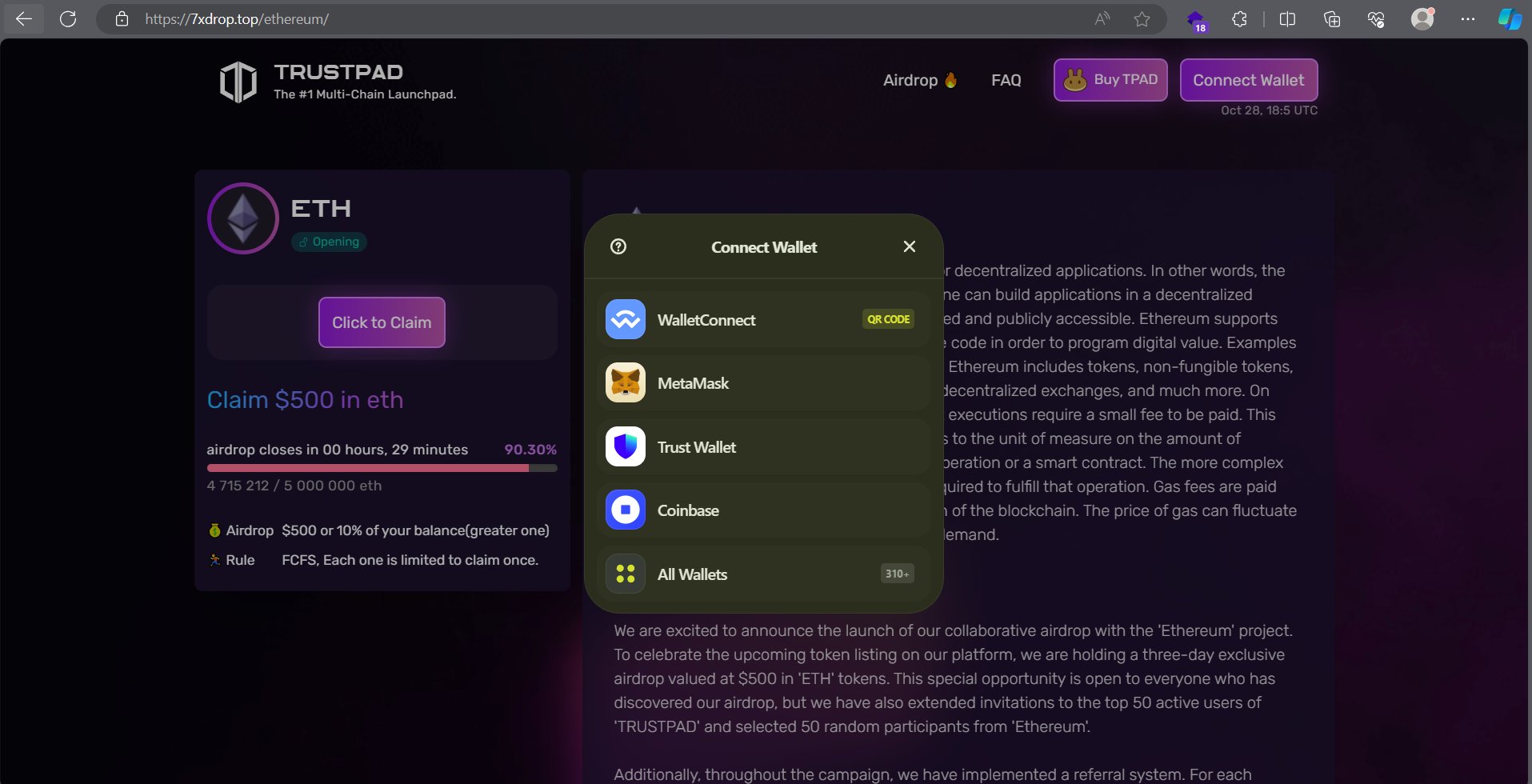Click the '$500 or 10% of your balance' text
This screenshot has width=1532, height=784.
(x=415, y=530)
